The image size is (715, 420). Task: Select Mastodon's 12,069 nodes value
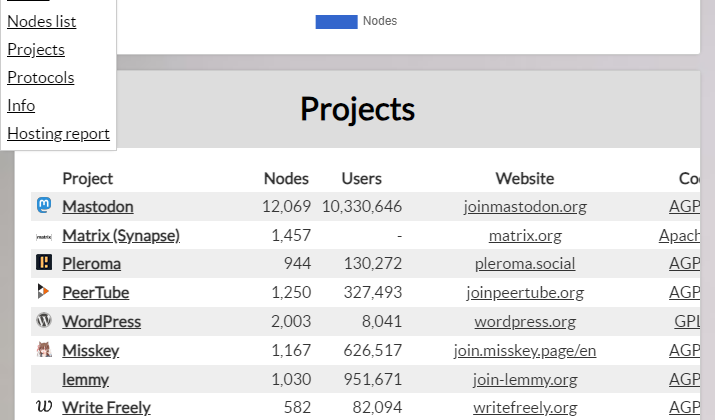coord(286,207)
